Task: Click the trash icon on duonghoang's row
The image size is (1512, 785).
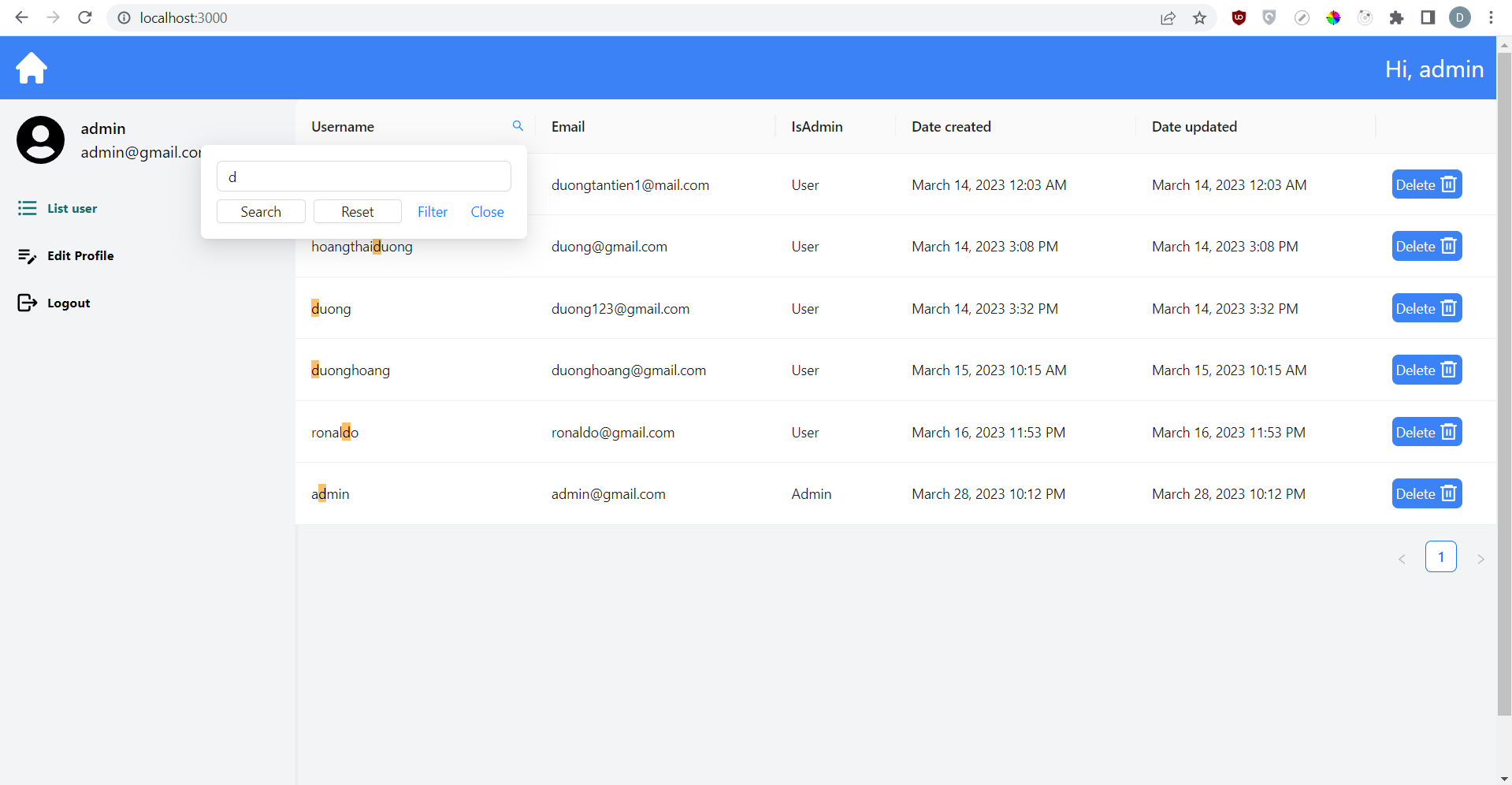Action: point(1448,369)
